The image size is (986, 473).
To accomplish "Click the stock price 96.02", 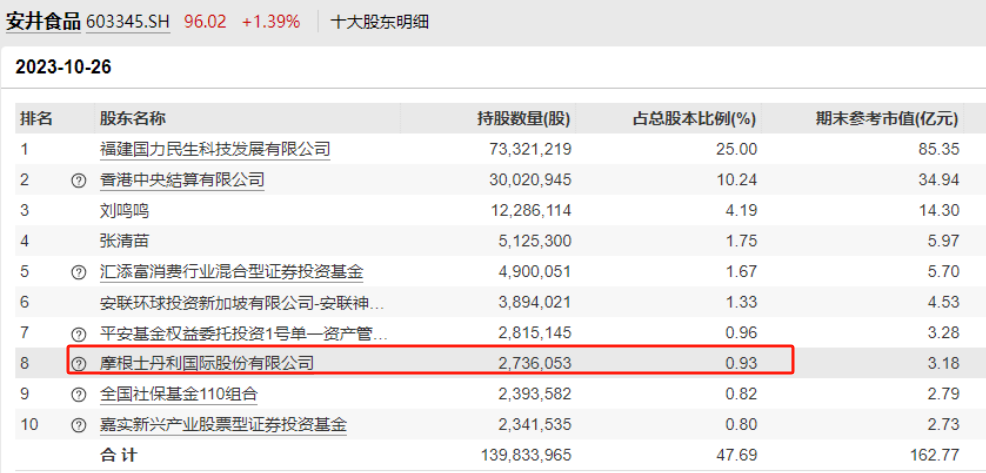I will click(x=205, y=22).
